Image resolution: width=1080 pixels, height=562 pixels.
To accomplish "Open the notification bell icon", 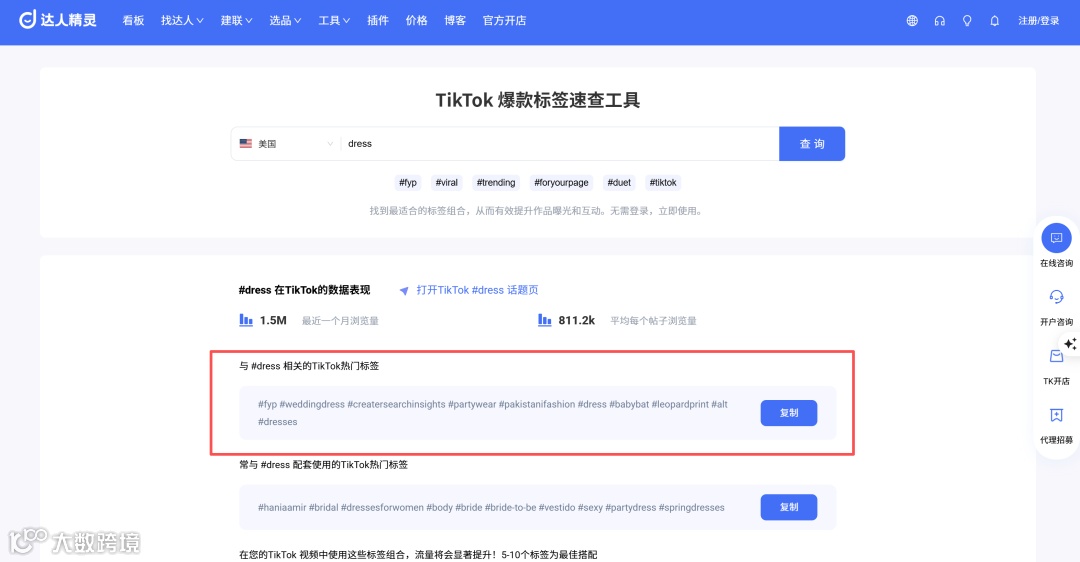I will 995,21.
